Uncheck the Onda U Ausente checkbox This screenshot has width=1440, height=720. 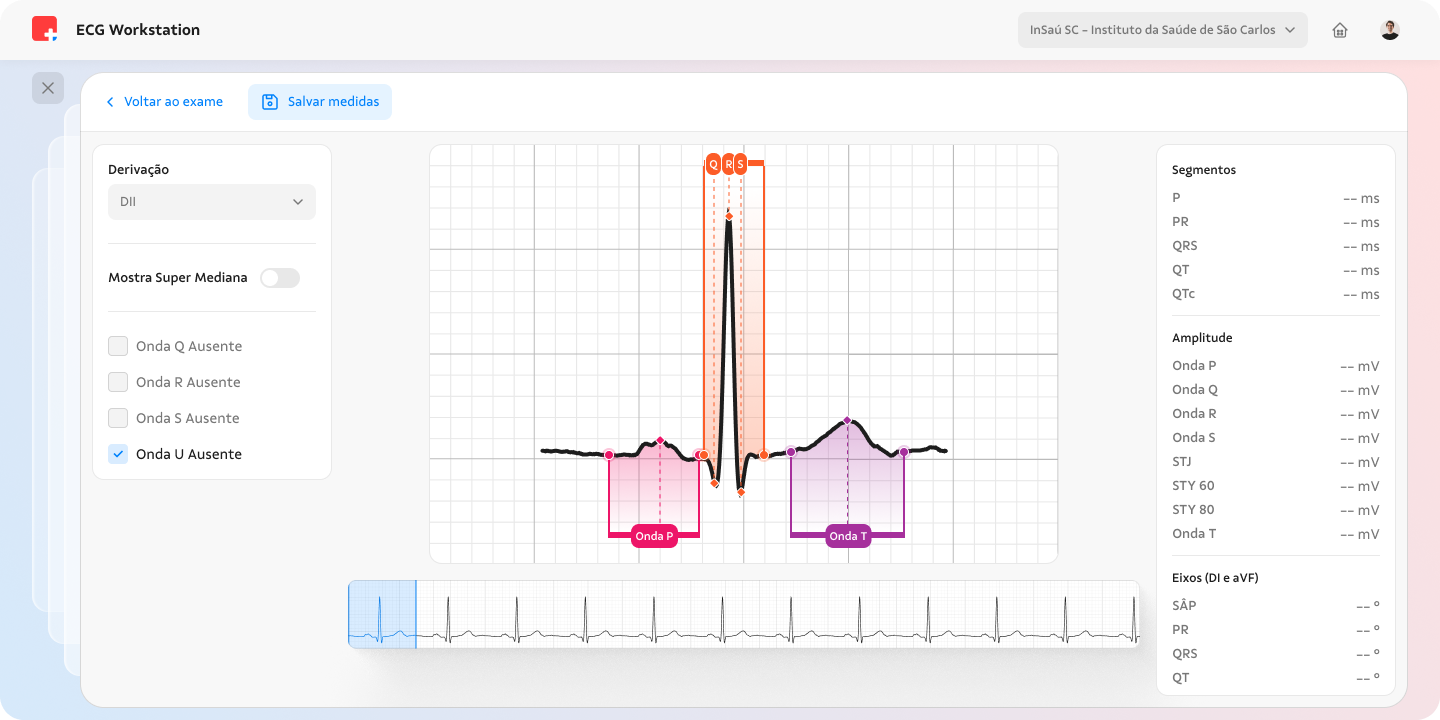coord(117,453)
